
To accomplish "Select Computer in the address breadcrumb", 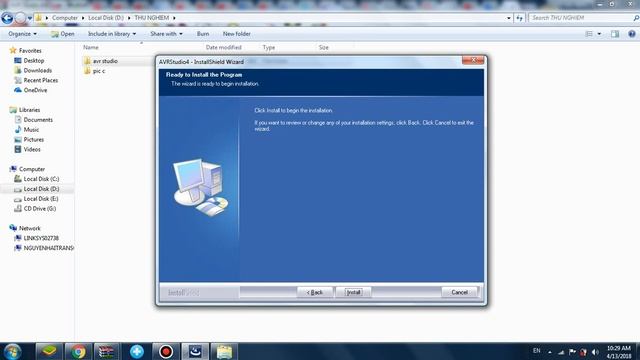I will (64, 18).
